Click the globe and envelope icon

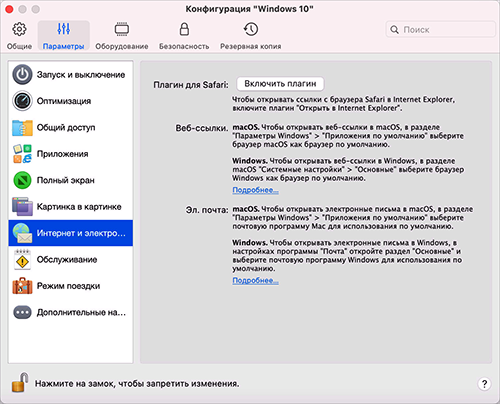coord(22,233)
